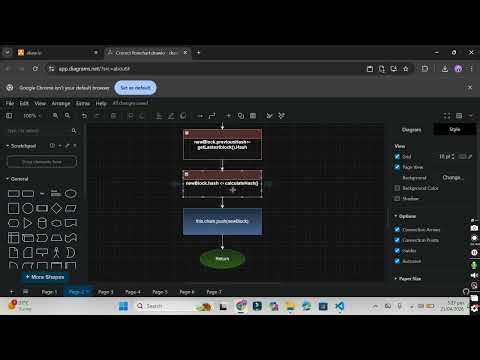Viewport: 480px width, 360px height.
Task: Click the zoom out magnifier icon
Action: [68, 116]
